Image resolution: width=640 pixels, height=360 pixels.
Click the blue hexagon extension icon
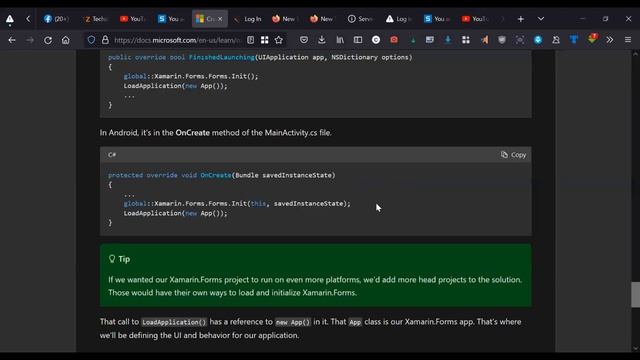[x=538, y=40]
